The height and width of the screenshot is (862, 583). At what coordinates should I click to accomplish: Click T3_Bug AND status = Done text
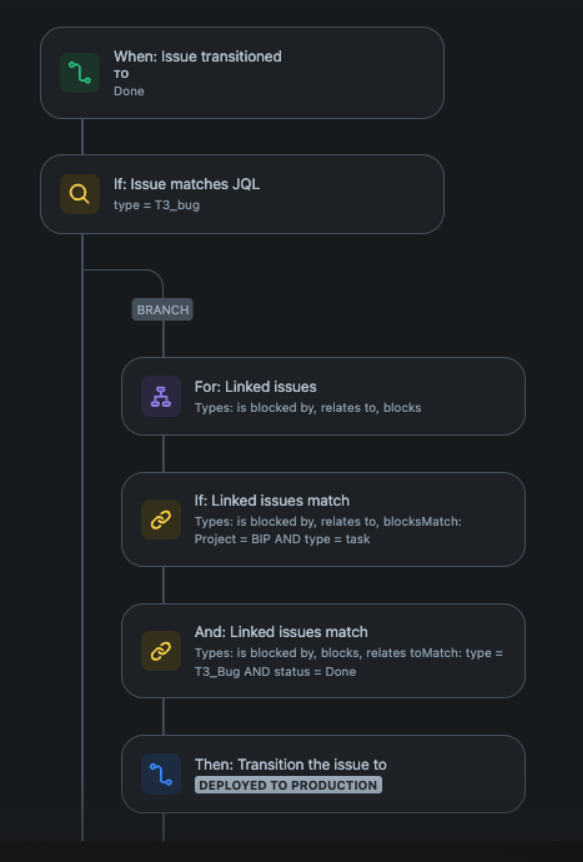pyautogui.click(x=275, y=671)
